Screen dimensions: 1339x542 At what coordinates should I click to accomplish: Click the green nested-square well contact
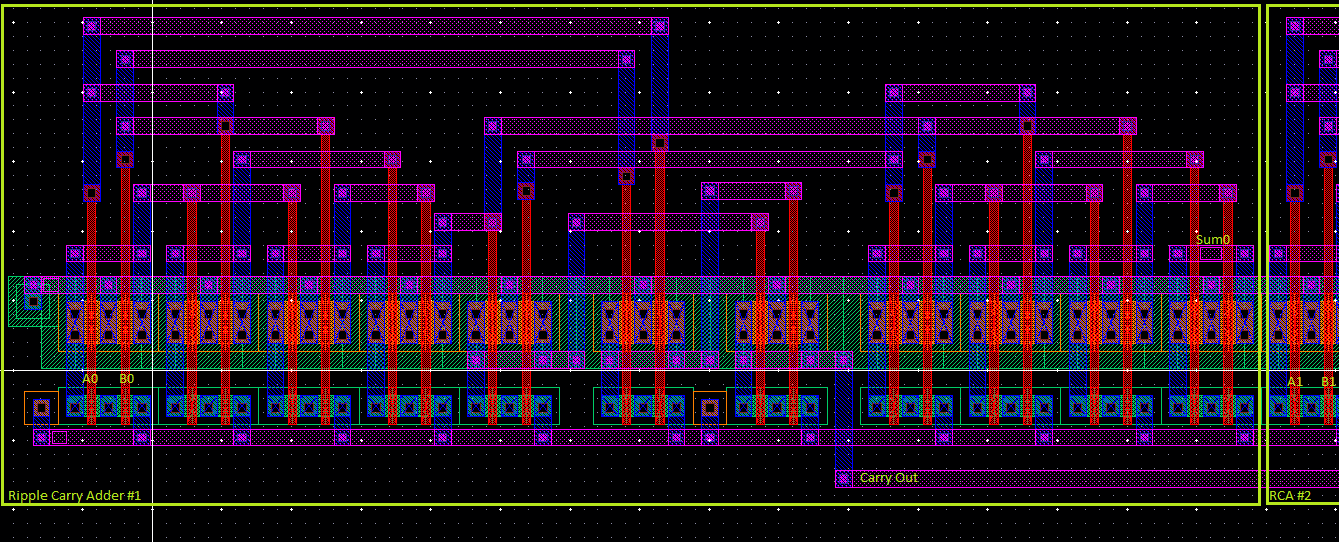pyautogui.click(x=32, y=299)
